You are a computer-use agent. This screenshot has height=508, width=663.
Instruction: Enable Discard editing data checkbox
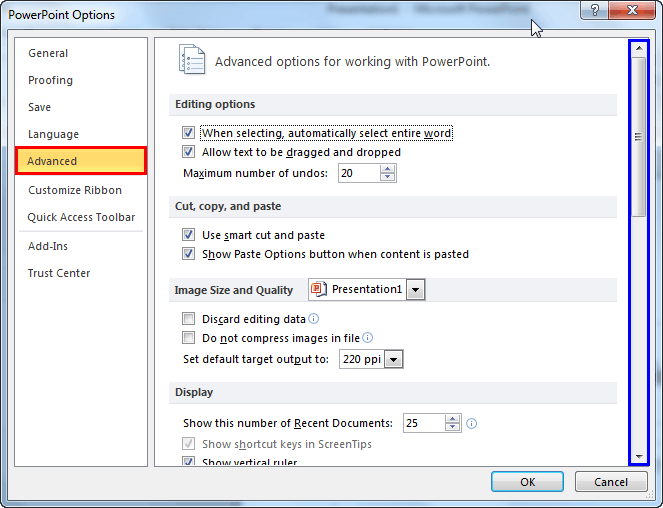188,319
